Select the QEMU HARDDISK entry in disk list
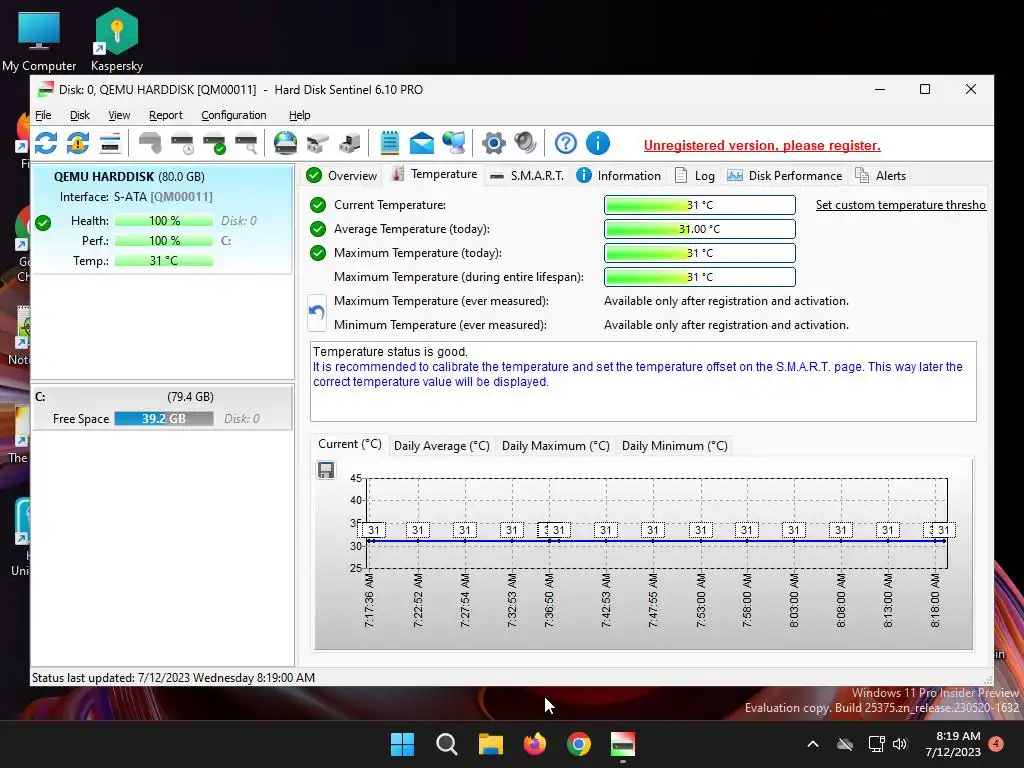1024x768 pixels. (162, 219)
